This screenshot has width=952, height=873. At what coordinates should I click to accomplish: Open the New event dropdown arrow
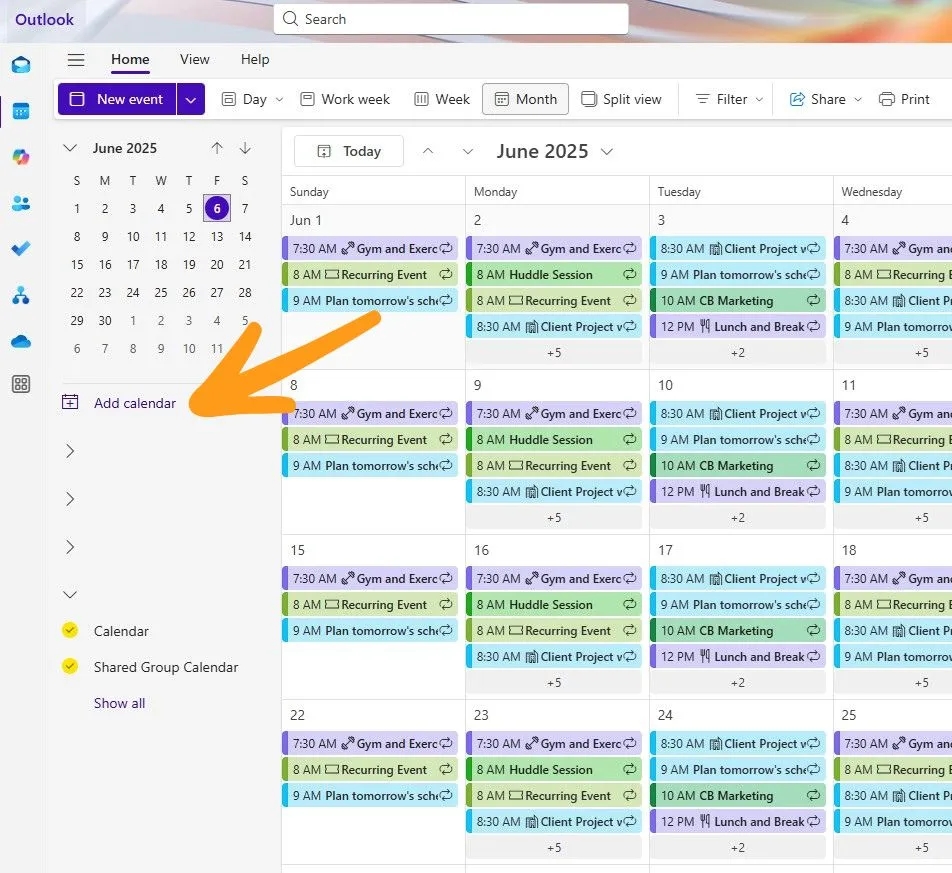[191, 99]
